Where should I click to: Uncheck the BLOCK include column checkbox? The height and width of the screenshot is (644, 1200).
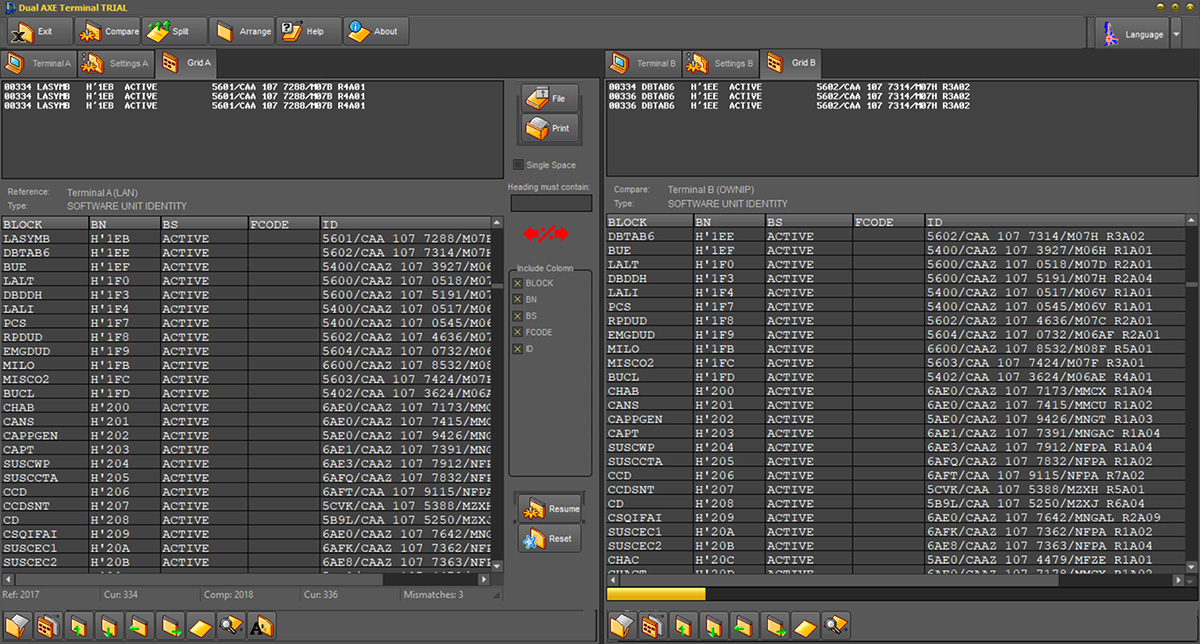(x=518, y=284)
